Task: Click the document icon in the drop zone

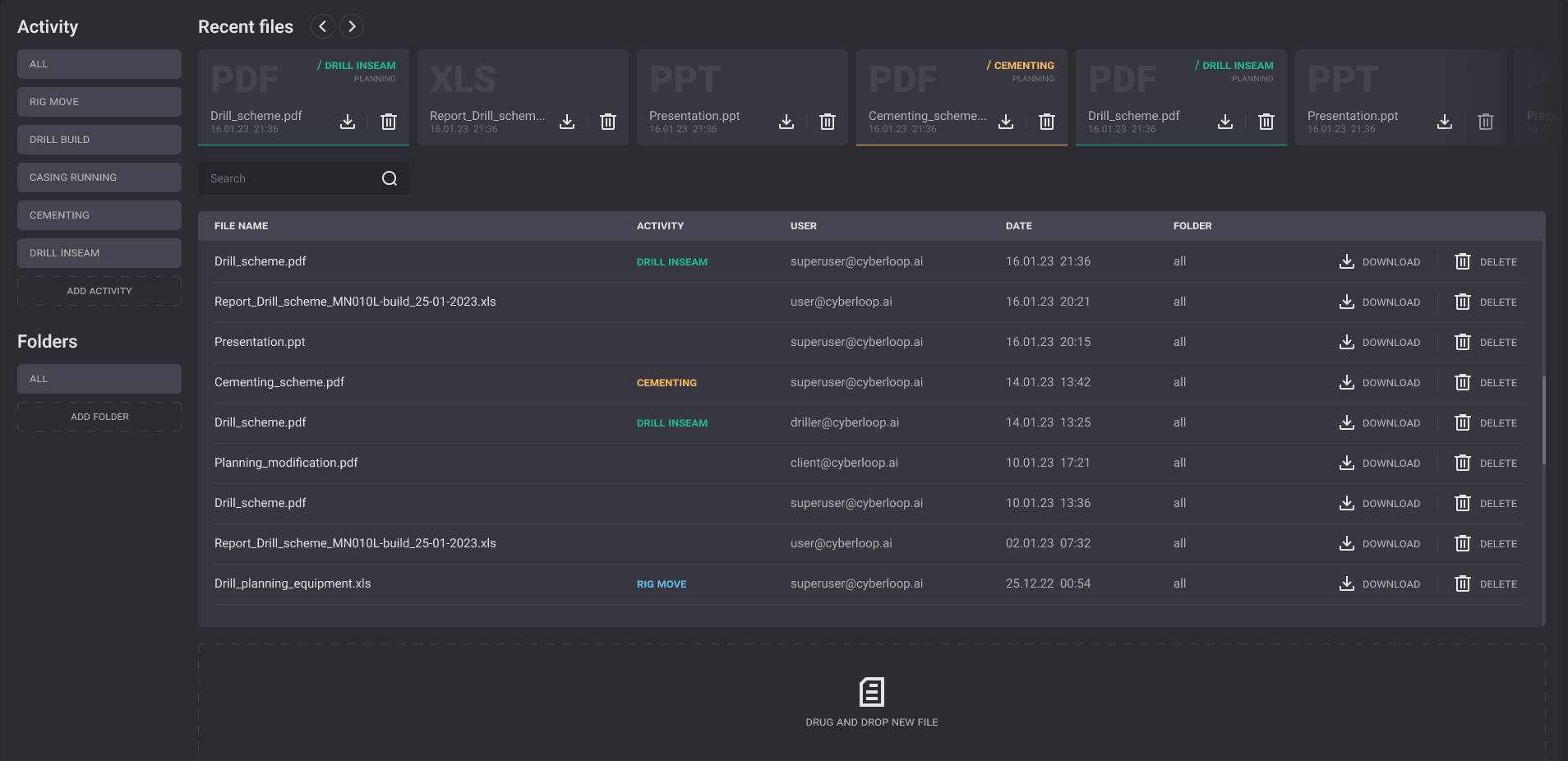Action: click(871, 692)
